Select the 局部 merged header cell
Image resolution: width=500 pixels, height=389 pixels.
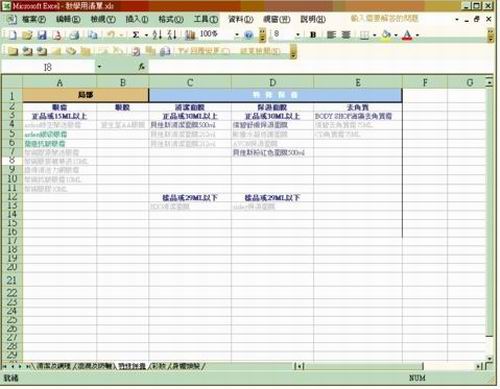pos(85,95)
